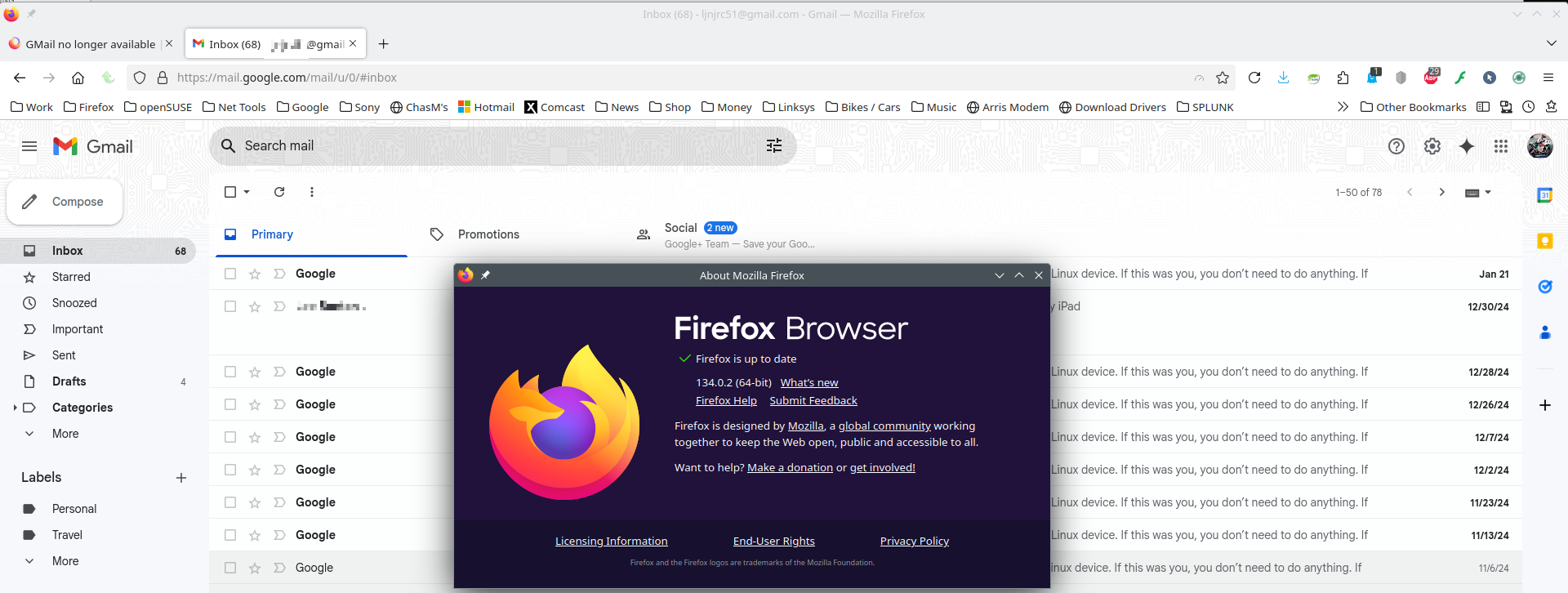Open Gmail settings gear
This screenshot has width=1568, height=593.
(1432, 146)
